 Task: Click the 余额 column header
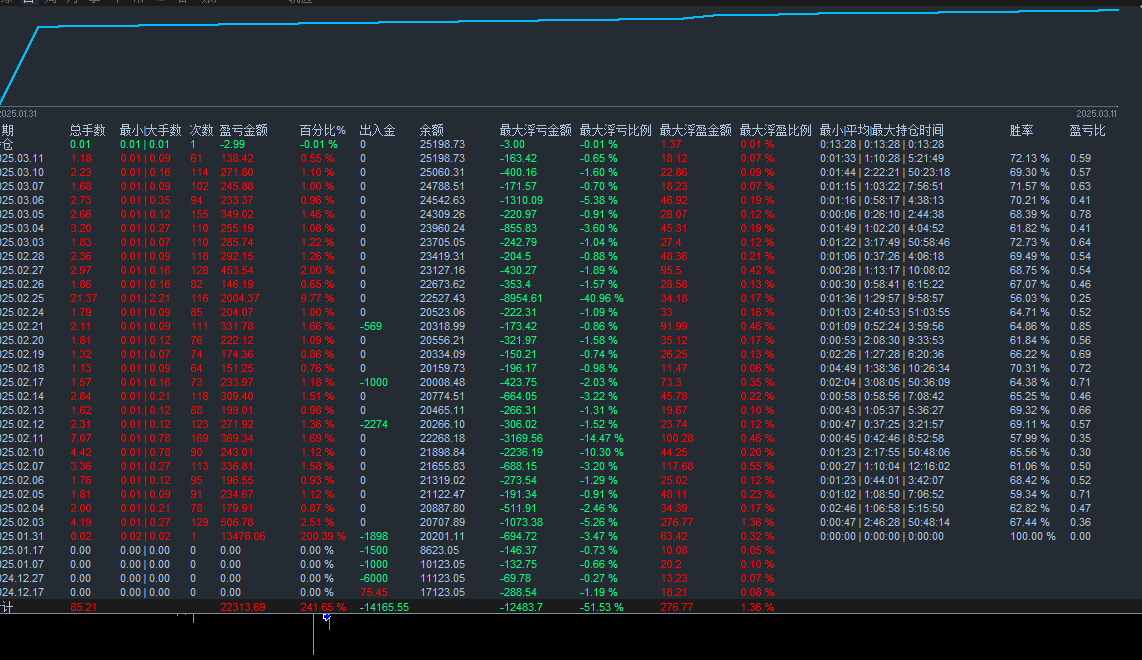[431, 130]
